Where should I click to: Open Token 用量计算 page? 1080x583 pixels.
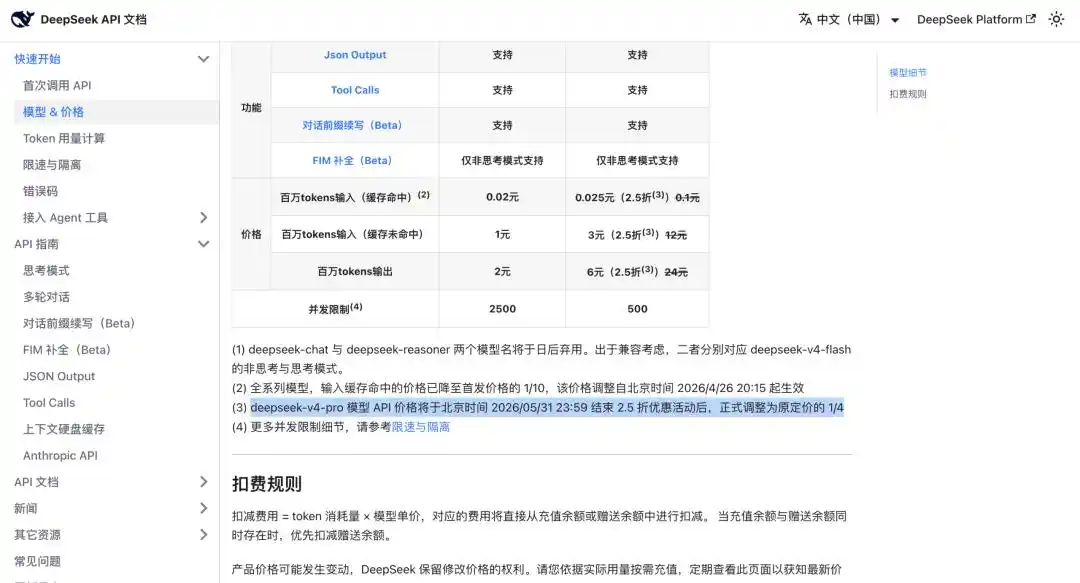coord(64,139)
